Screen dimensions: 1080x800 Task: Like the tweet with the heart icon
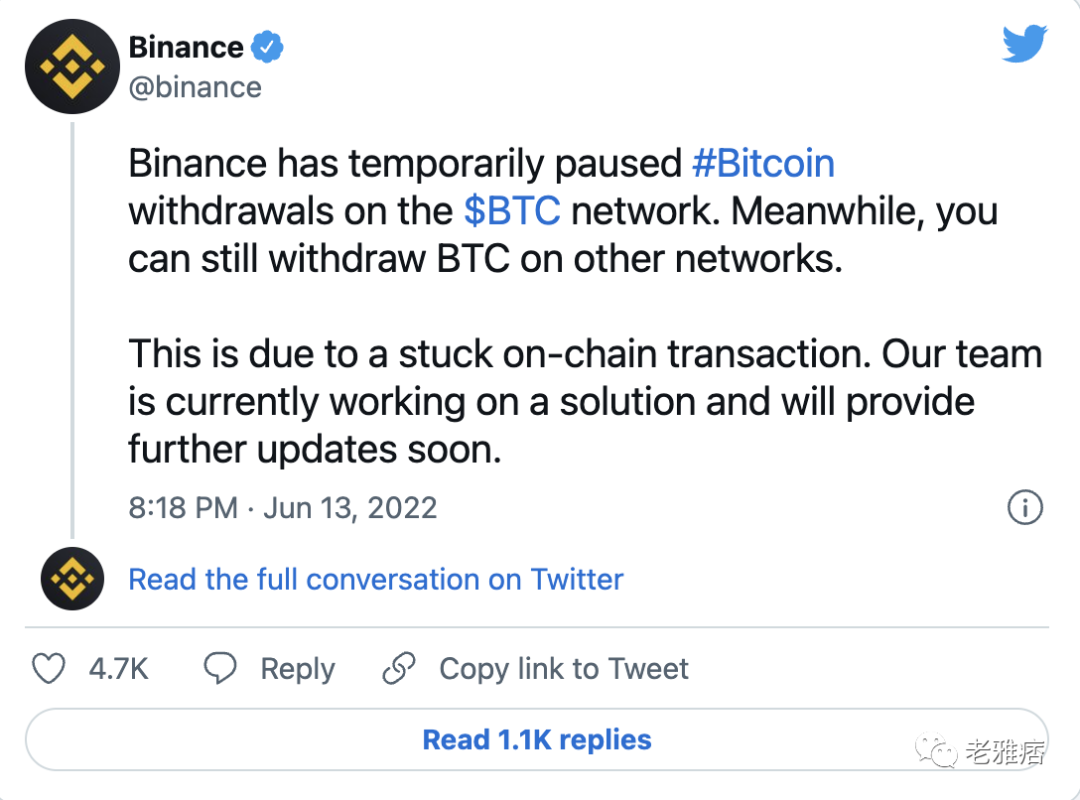(x=49, y=669)
